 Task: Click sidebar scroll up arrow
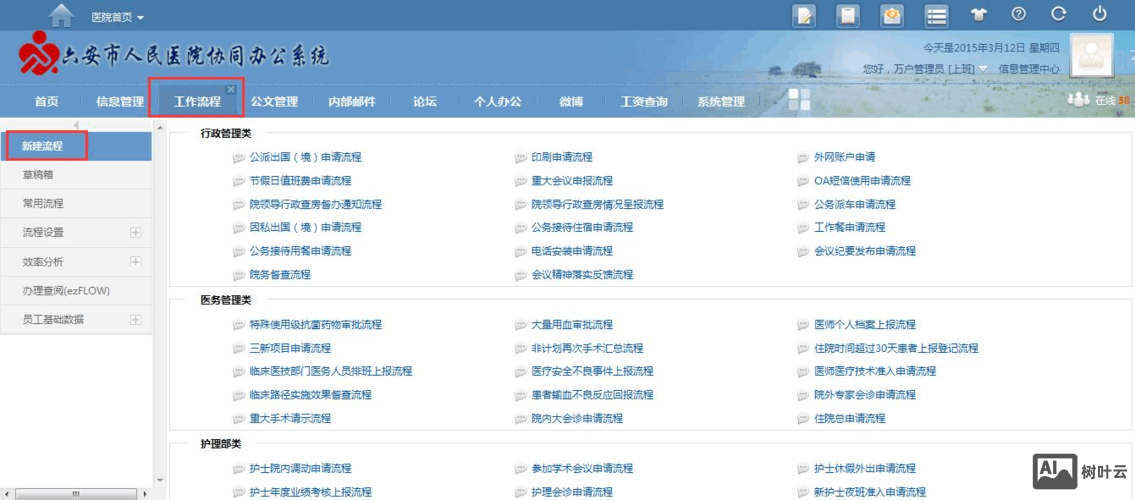(161, 128)
